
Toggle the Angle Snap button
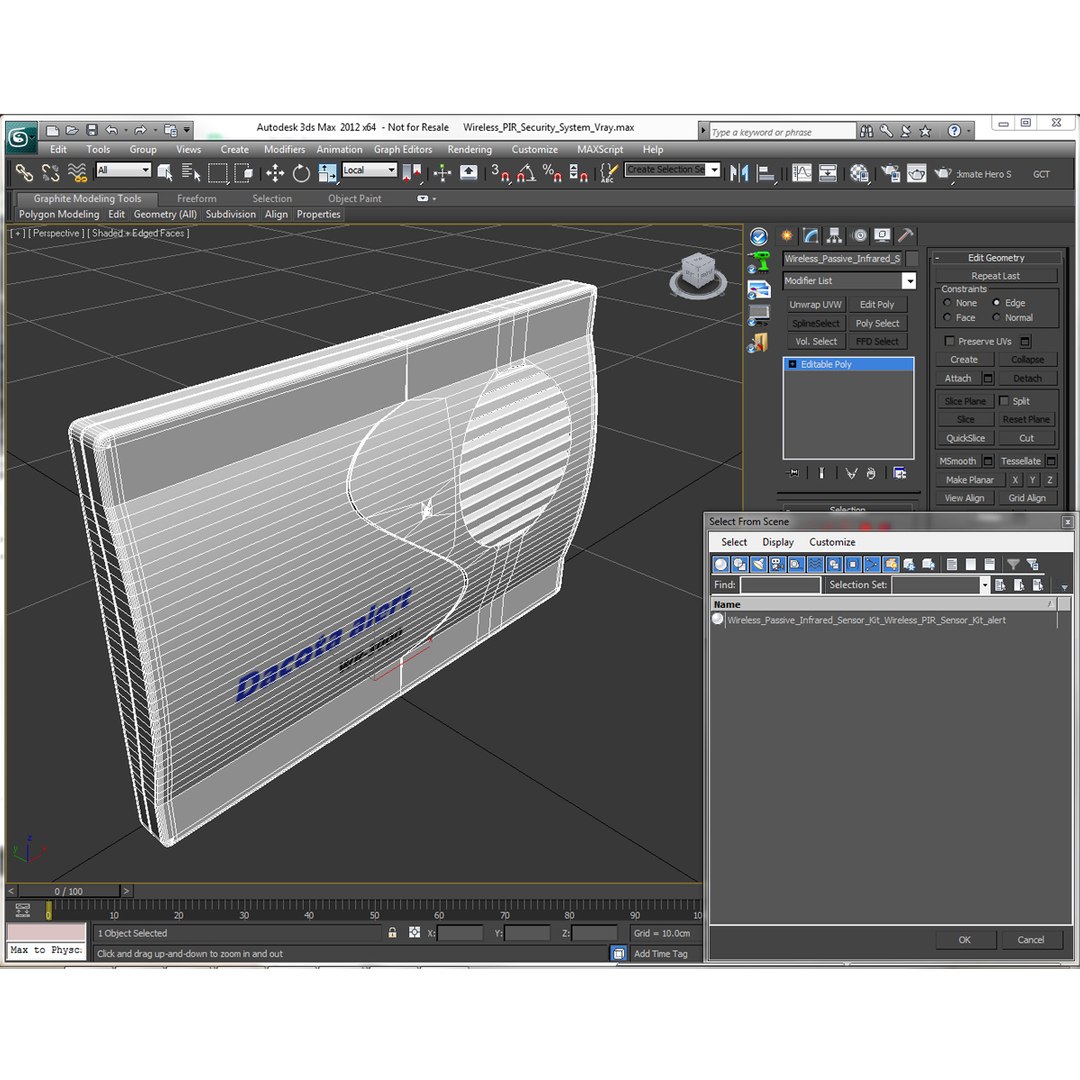point(526,173)
